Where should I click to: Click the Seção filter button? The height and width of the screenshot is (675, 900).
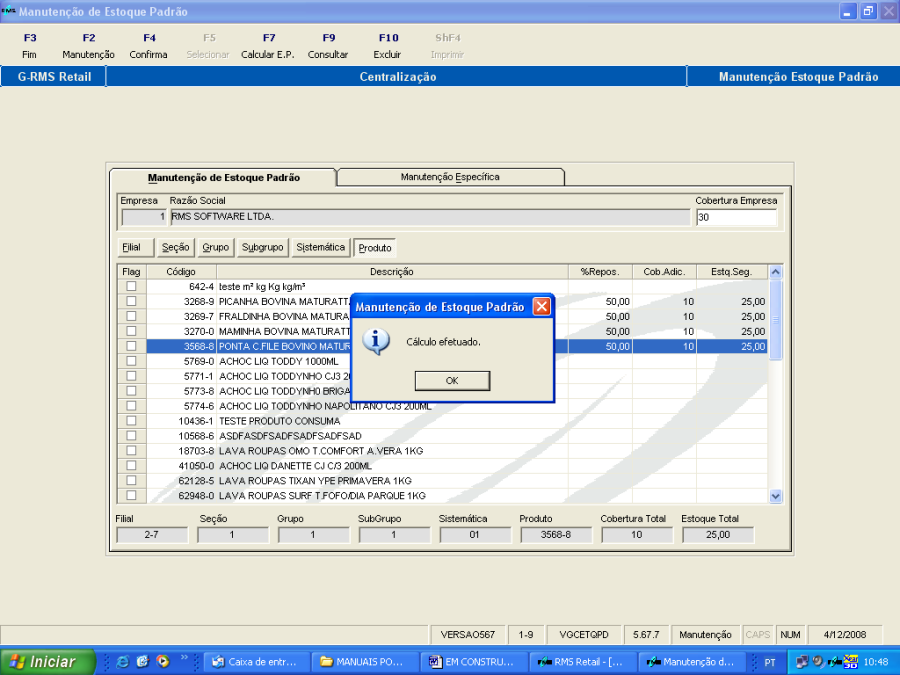coord(176,247)
